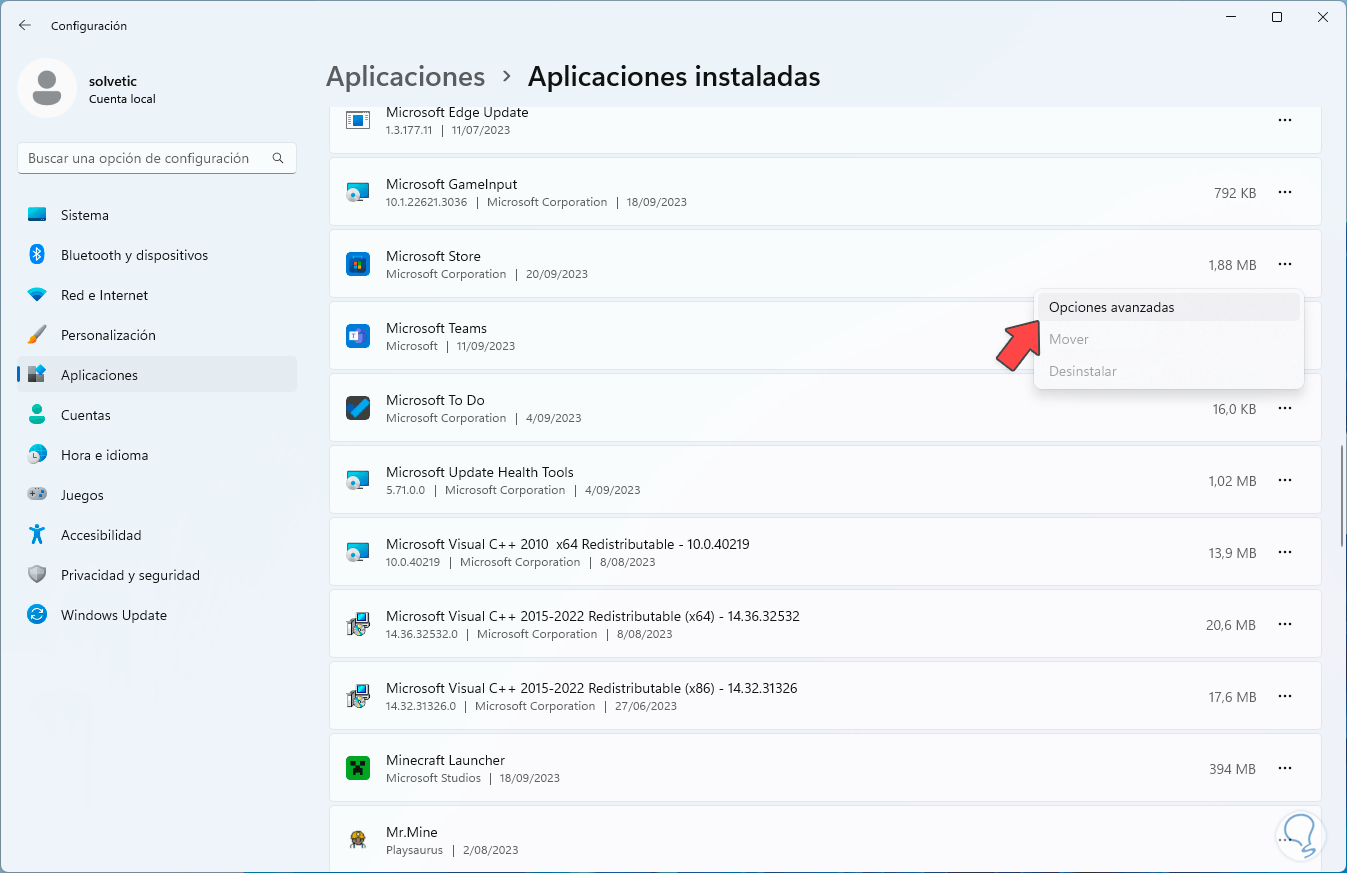The height and width of the screenshot is (873, 1347).
Task: Click the Microsoft Edge Update app icon
Action: pyautogui.click(x=358, y=120)
